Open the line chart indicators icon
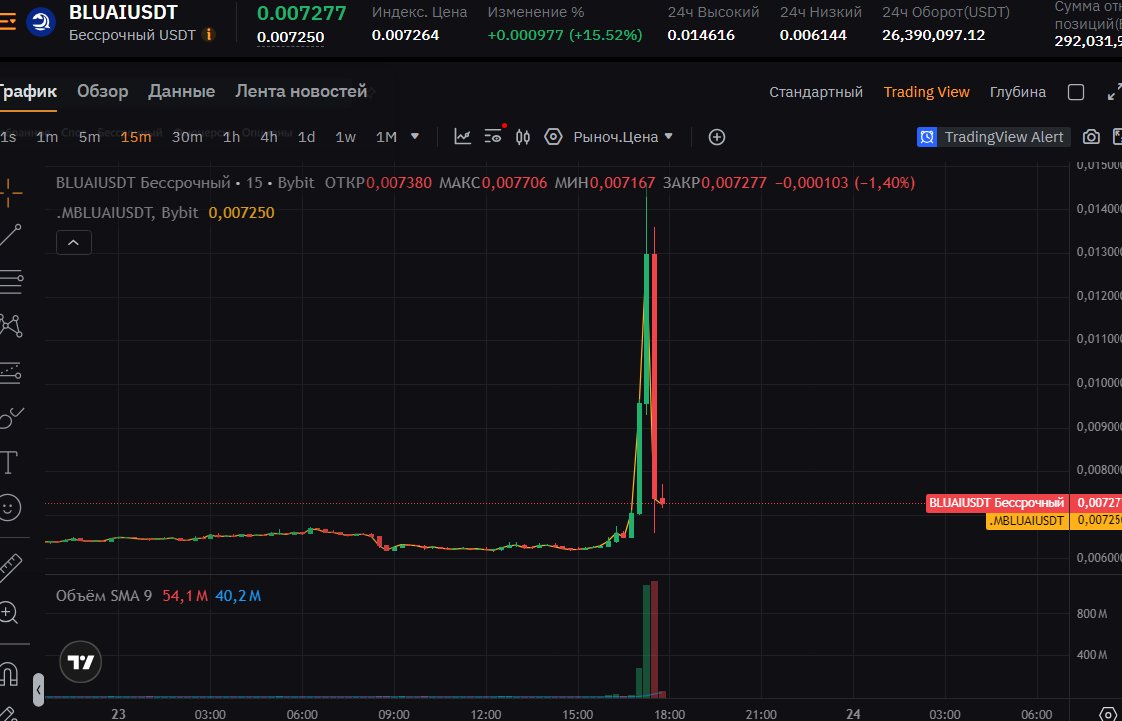The image size is (1122, 721). tap(463, 137)
